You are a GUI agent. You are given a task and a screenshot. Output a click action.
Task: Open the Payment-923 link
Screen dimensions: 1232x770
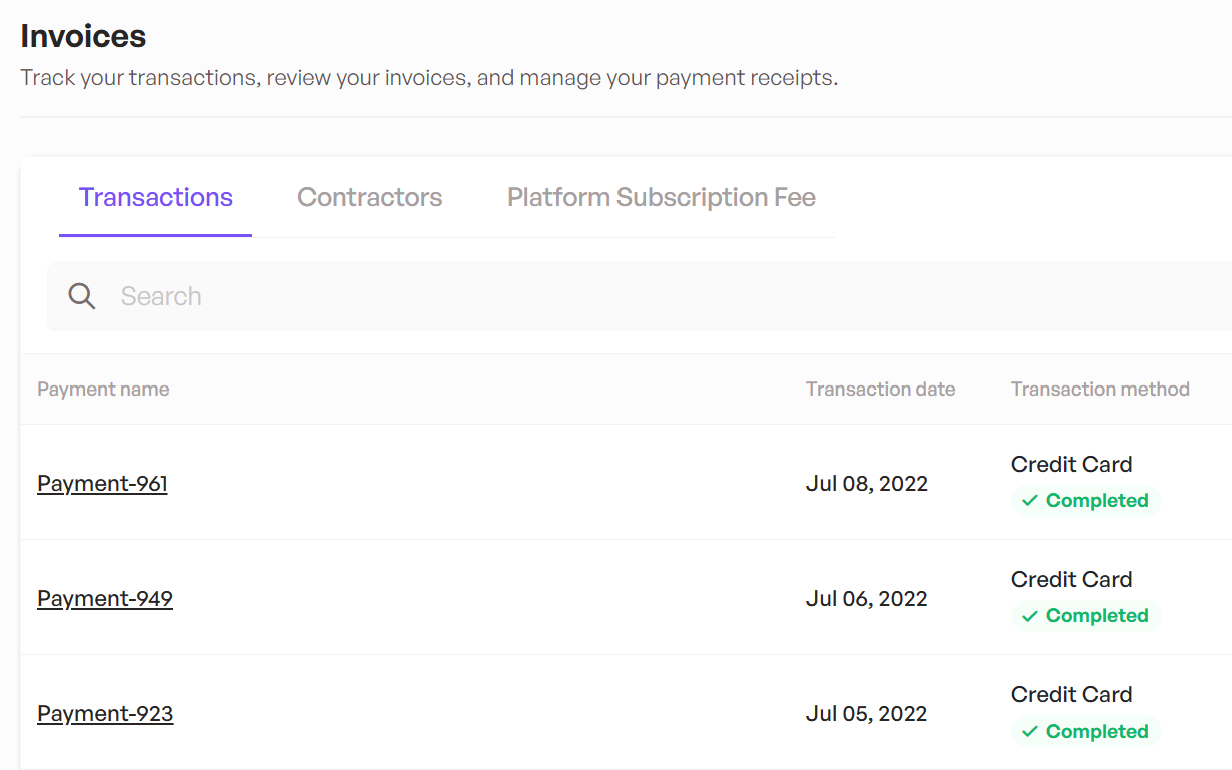[105, 714]
